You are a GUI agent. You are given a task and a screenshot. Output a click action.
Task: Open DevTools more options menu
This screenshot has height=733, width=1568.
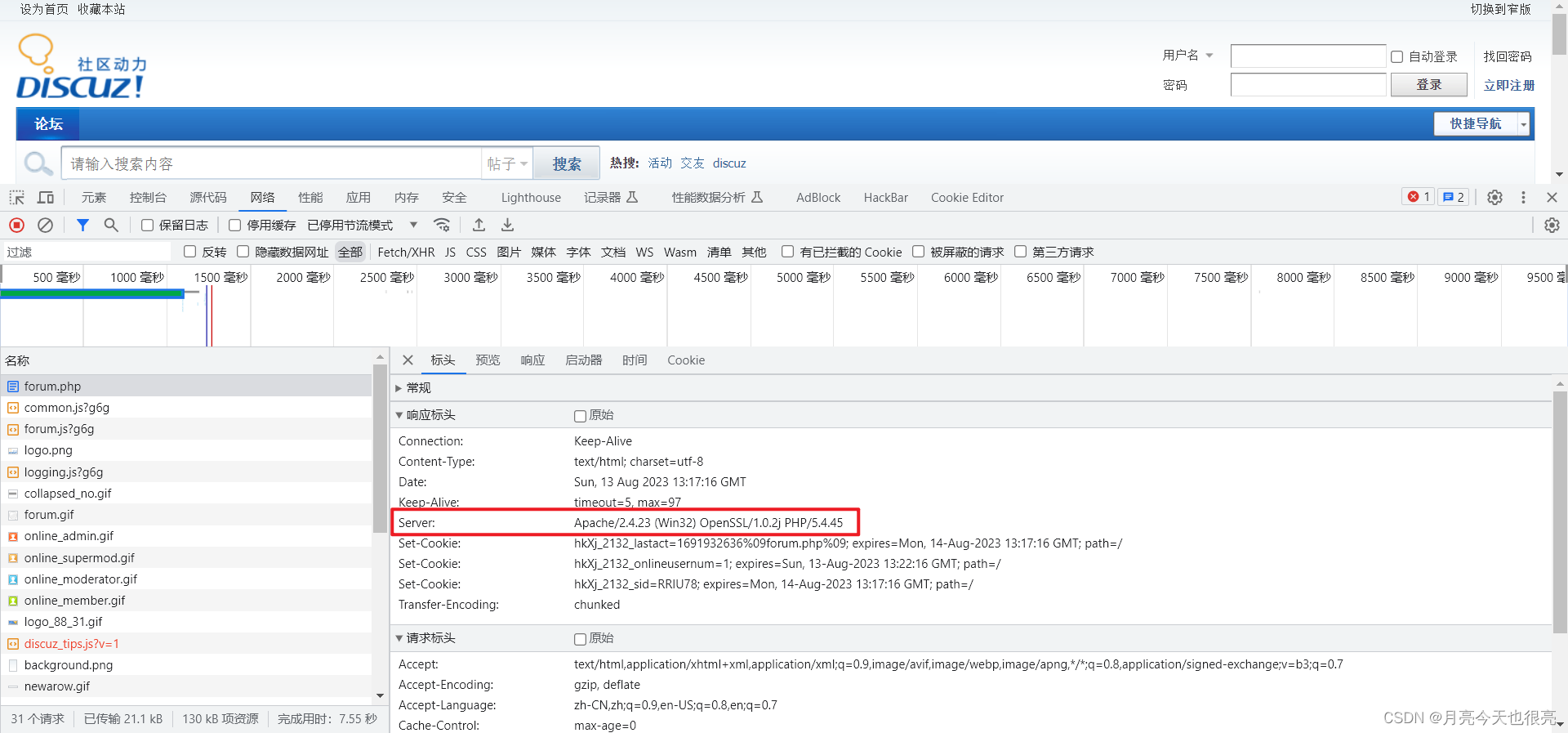click(1523, 198)
